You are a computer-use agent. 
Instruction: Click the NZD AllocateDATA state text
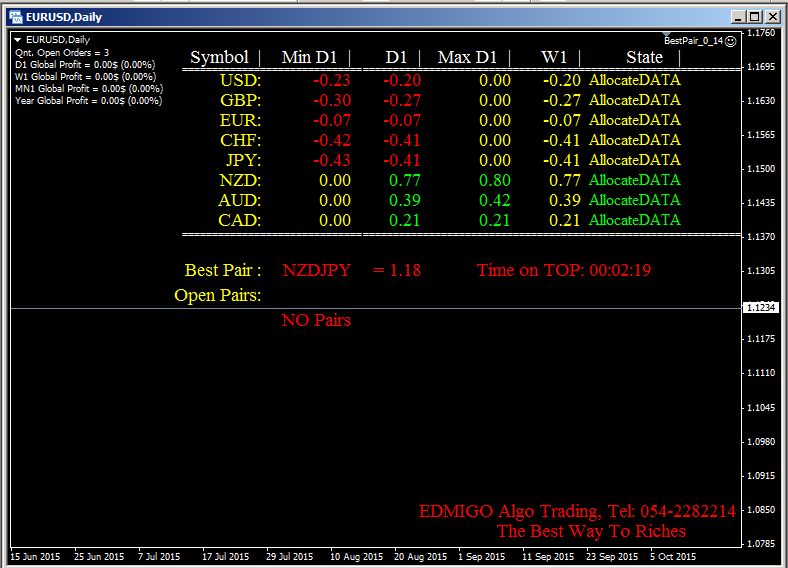click(635, 179)
